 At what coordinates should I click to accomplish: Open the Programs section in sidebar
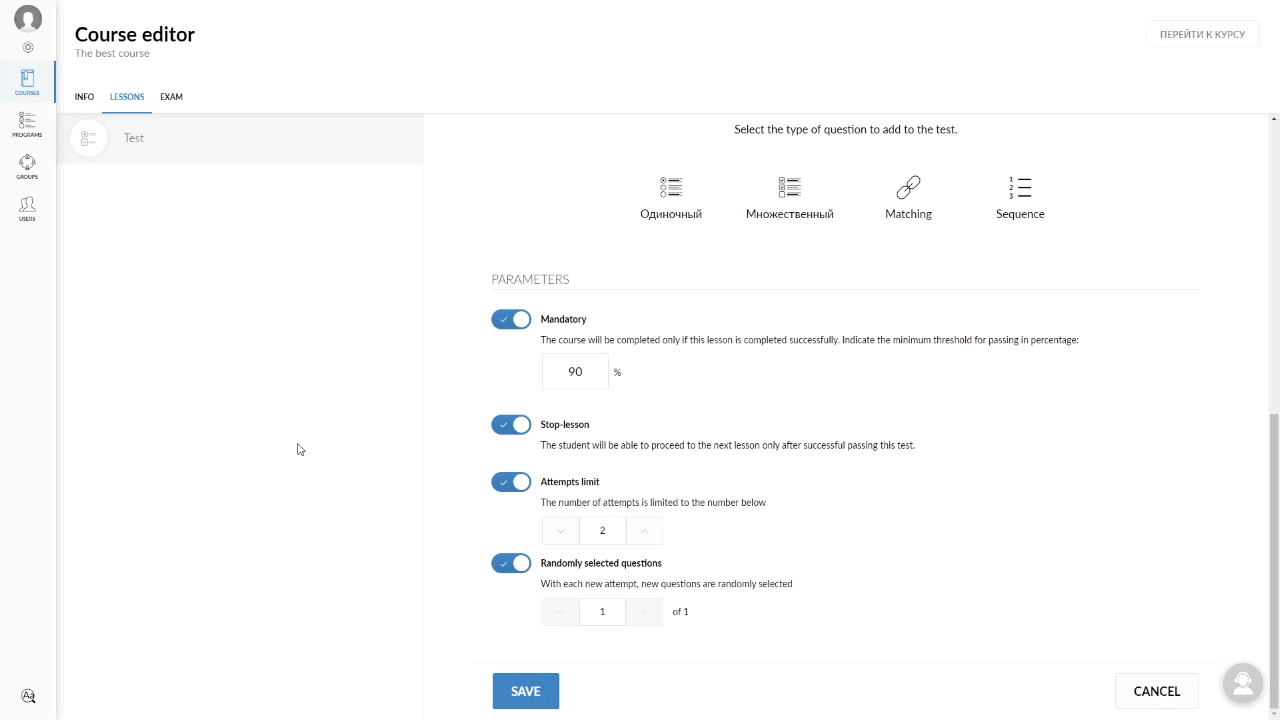pyautogui.click(x=27, y=124)
